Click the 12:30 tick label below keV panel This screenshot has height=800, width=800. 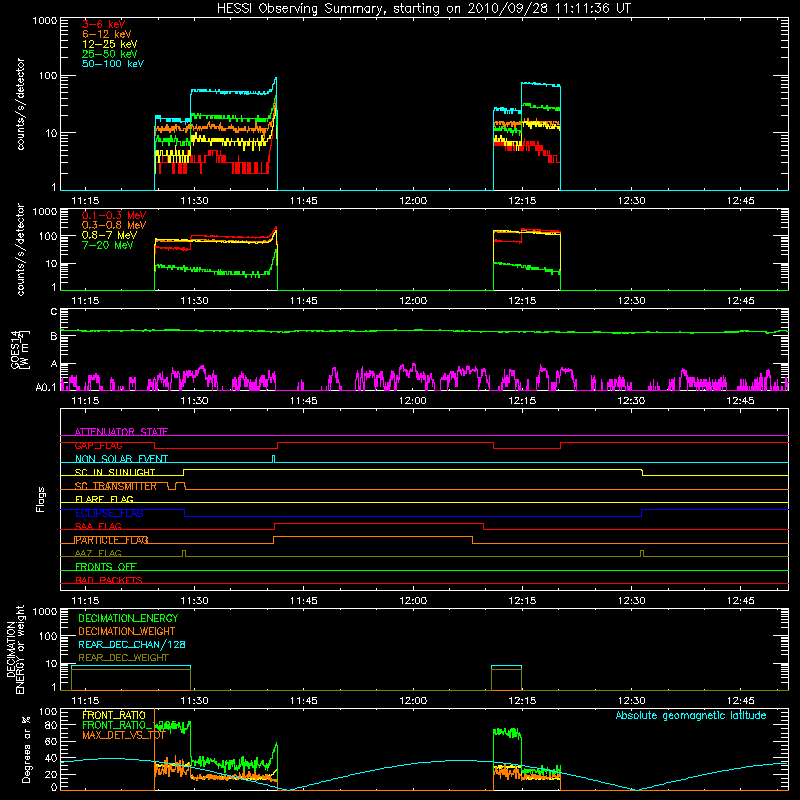point(631,201)
